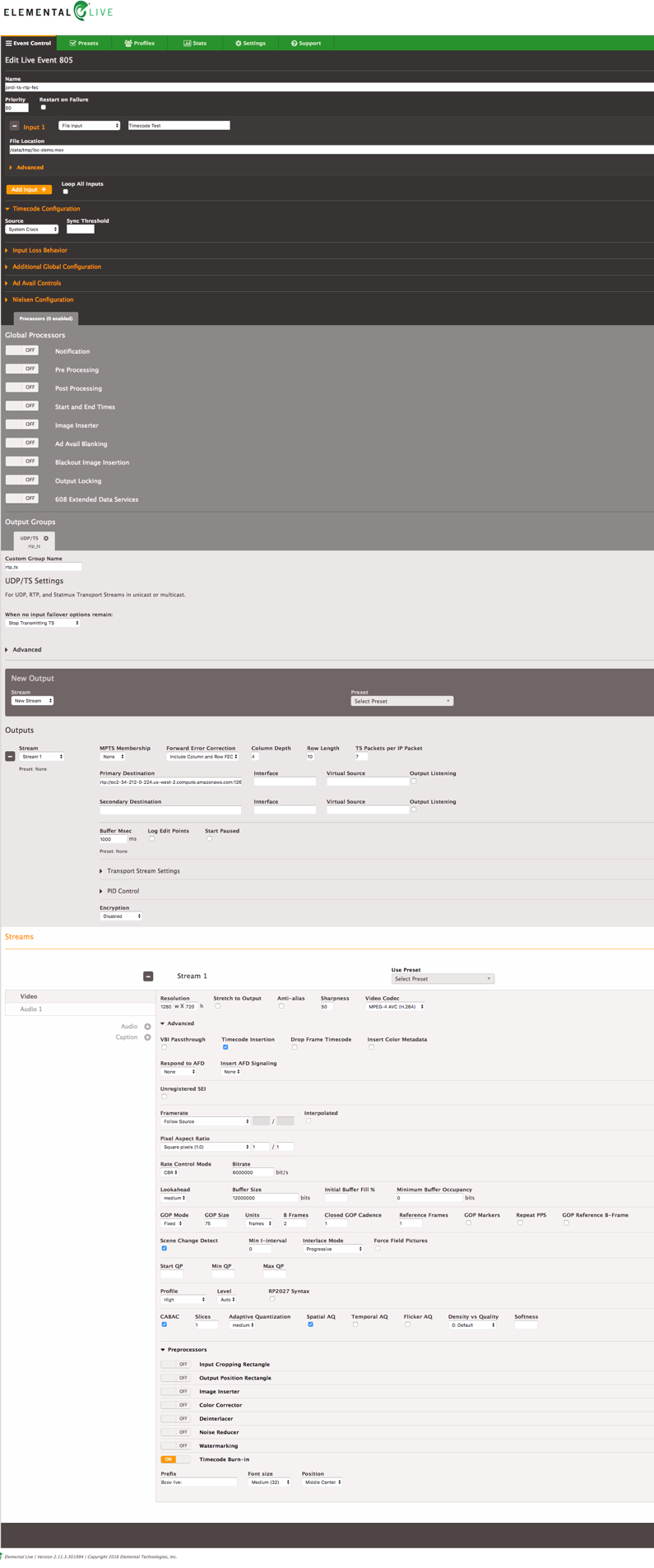Click the Elemental Live logo
This screenshot has height=1568, width=654.
[x=58, y=12]
